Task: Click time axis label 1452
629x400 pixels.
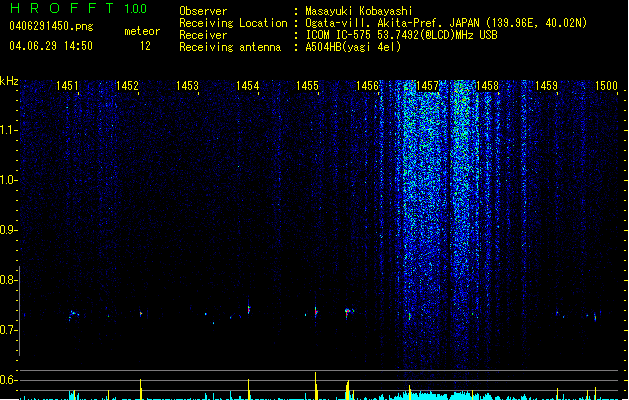Action: (x=127, y=86)
